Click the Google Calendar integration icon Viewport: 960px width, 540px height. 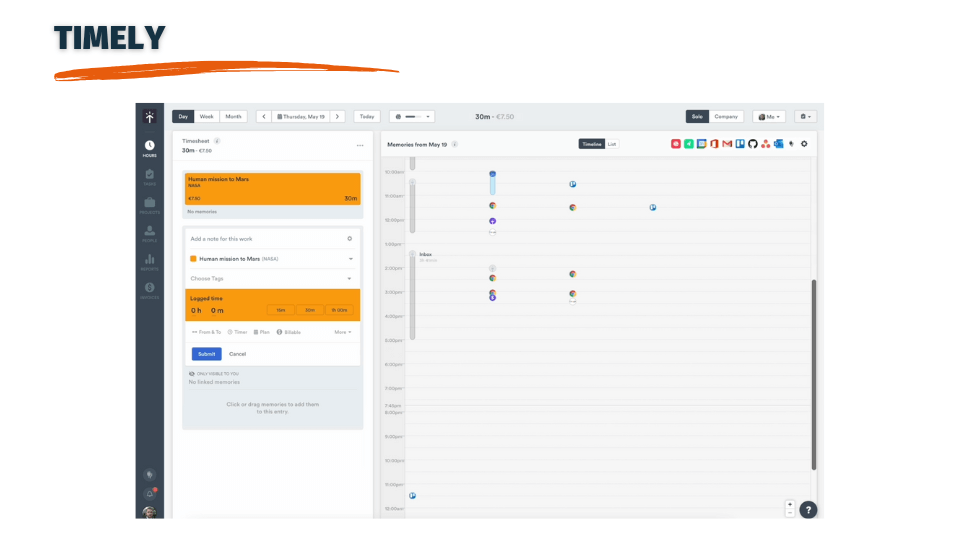tap(702, 144)
